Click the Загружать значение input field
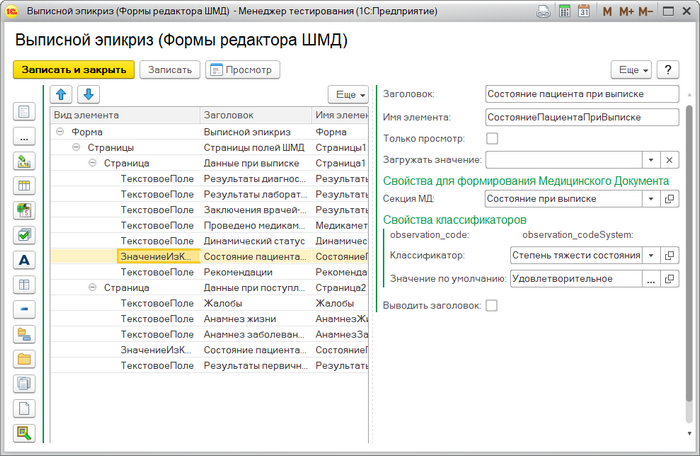This screenshot has width=700, height=456. pos(564,160)
